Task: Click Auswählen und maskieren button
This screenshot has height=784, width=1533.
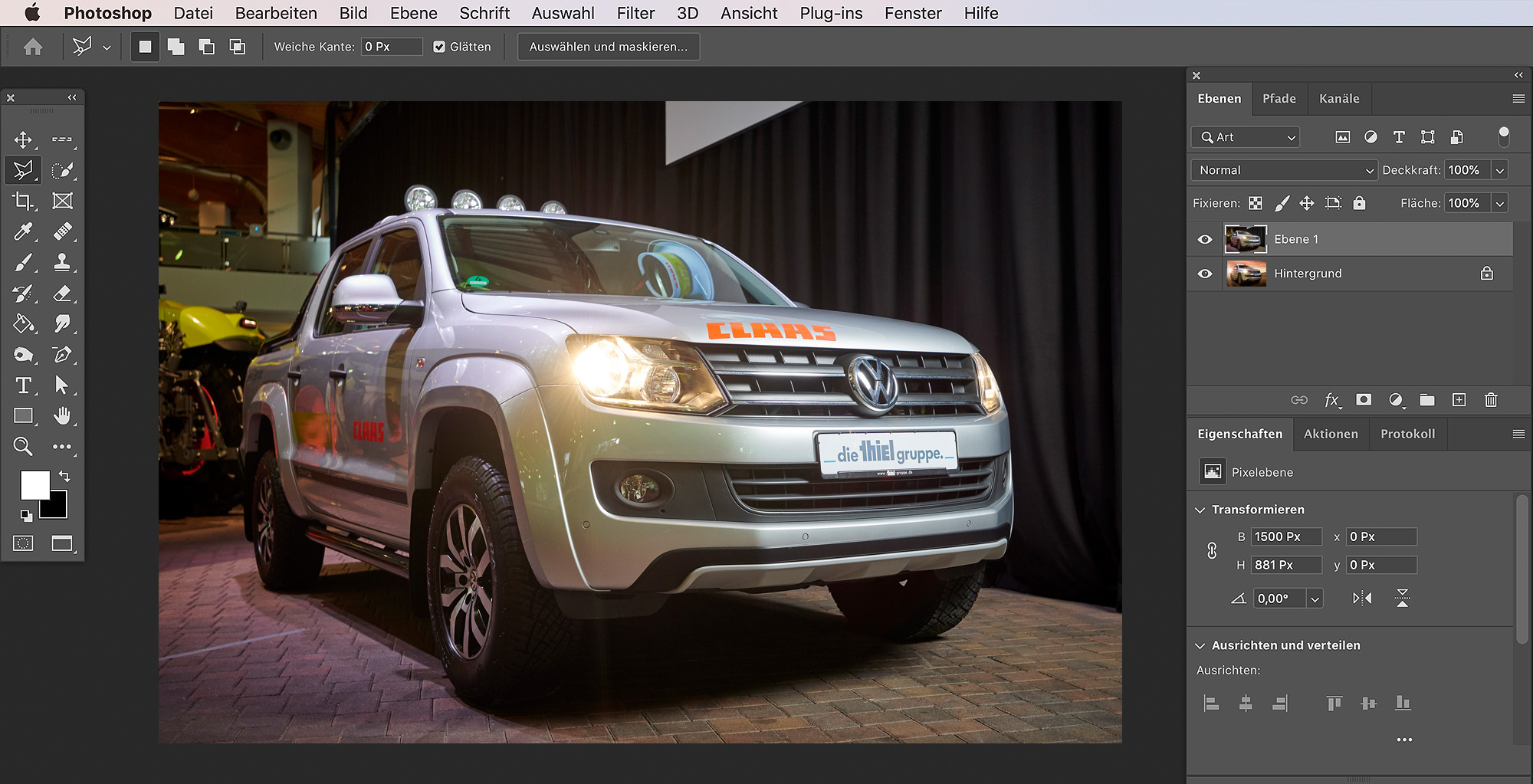Action: [609, 47]
